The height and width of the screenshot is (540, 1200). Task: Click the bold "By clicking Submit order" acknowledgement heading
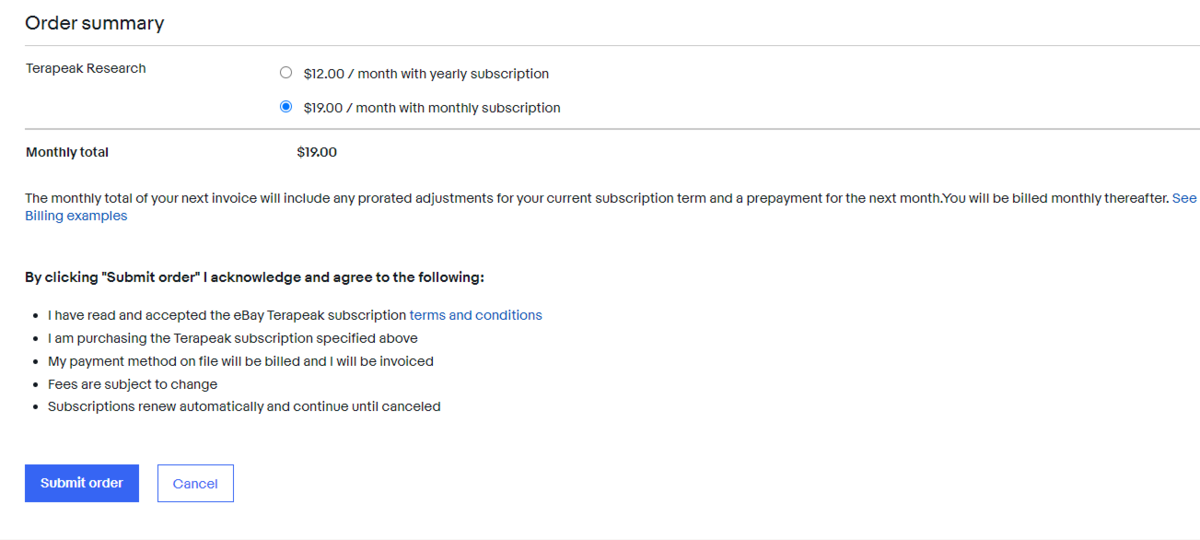[254, 277]
